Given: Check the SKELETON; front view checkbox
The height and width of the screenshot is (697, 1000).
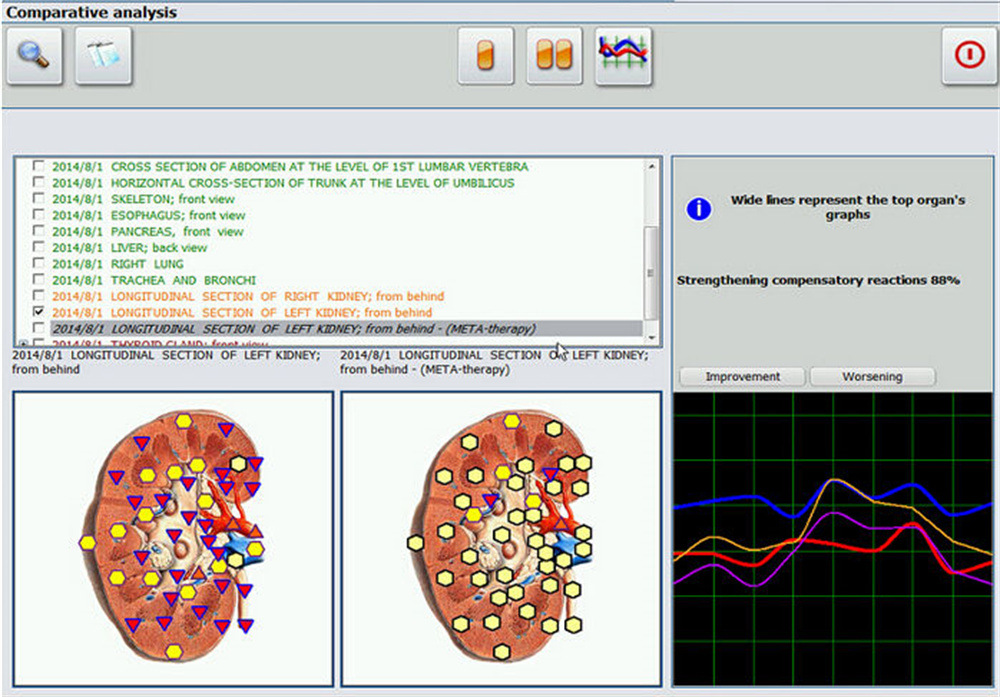Looking at the screenshot, I should [x=38, y=199].
